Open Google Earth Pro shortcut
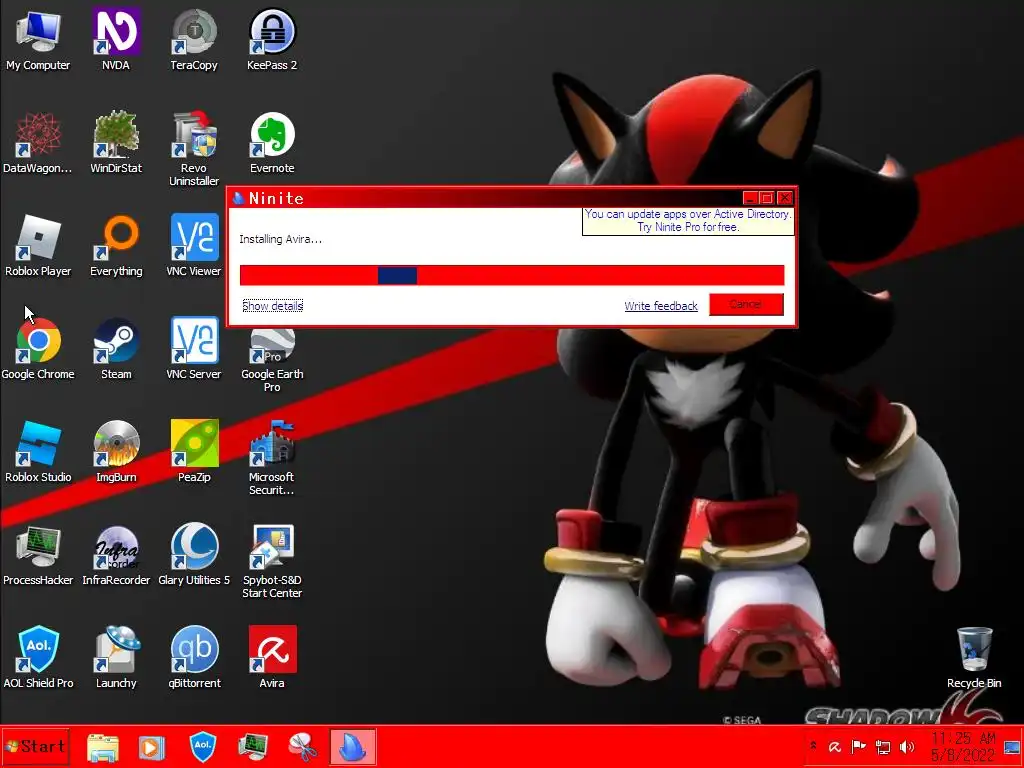1024x768 pixels. (x=272, y=360)
